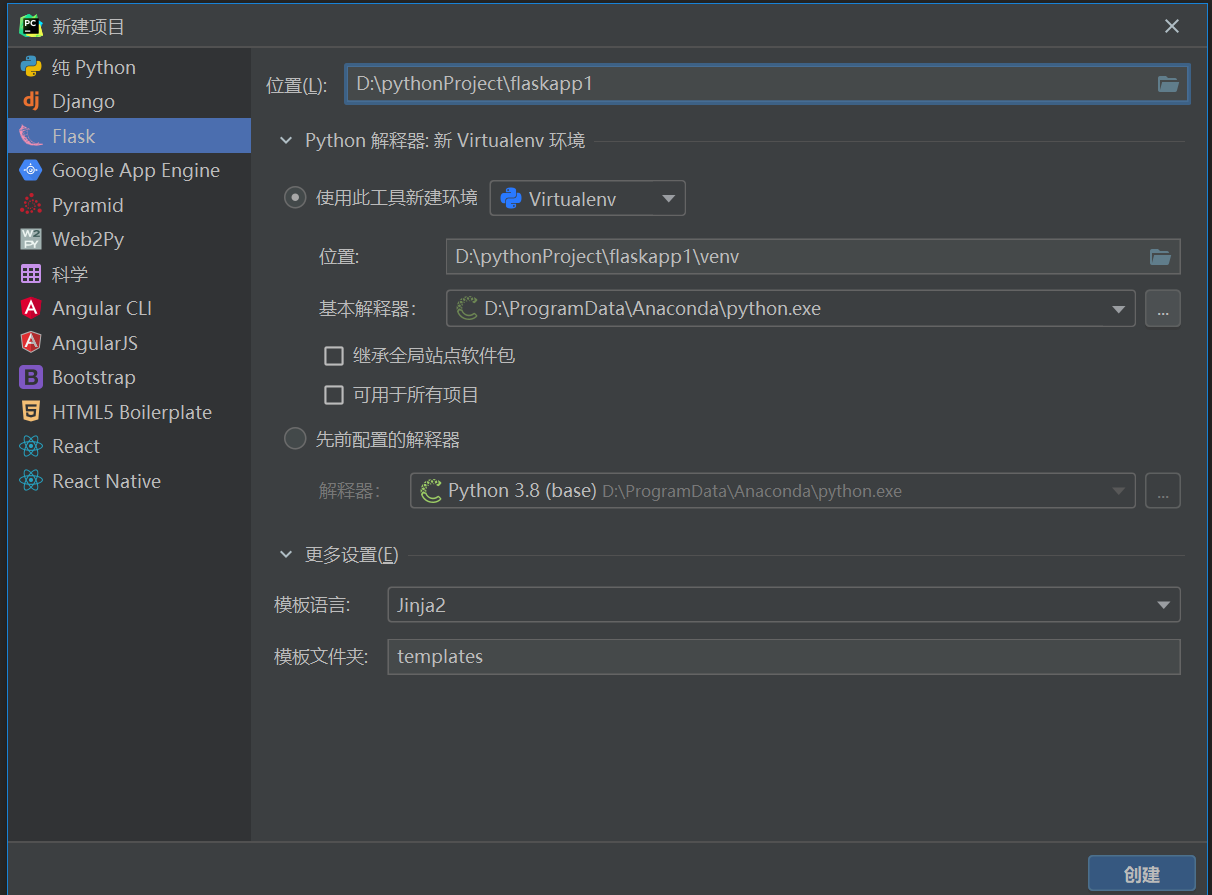Open the Python 3.8 (base) 解释器 dropdown

[x=773, y=491]
